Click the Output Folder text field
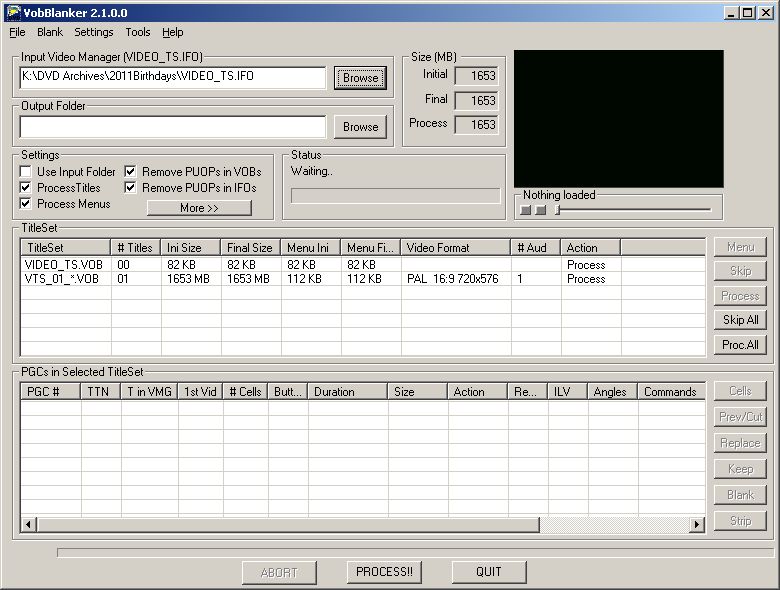This screenshot has height=590, width=780. click(172, 127)
